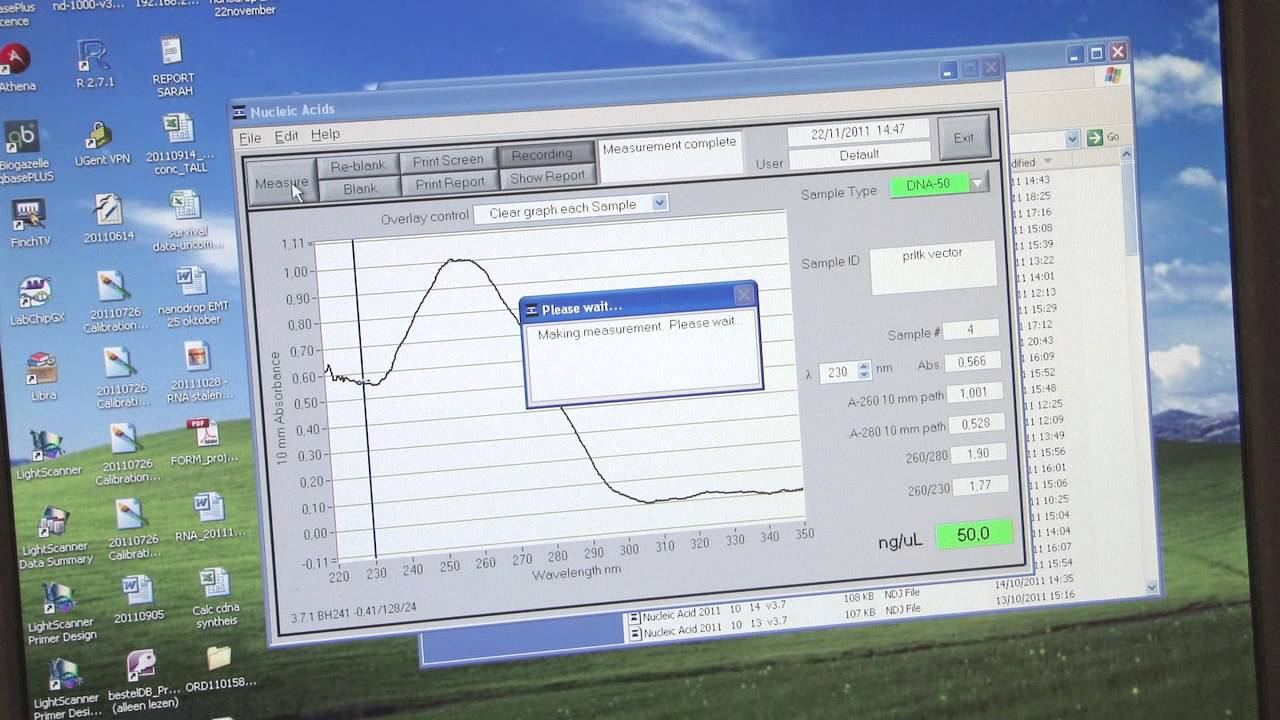Click the Show Report button

[x=547, y=177]
